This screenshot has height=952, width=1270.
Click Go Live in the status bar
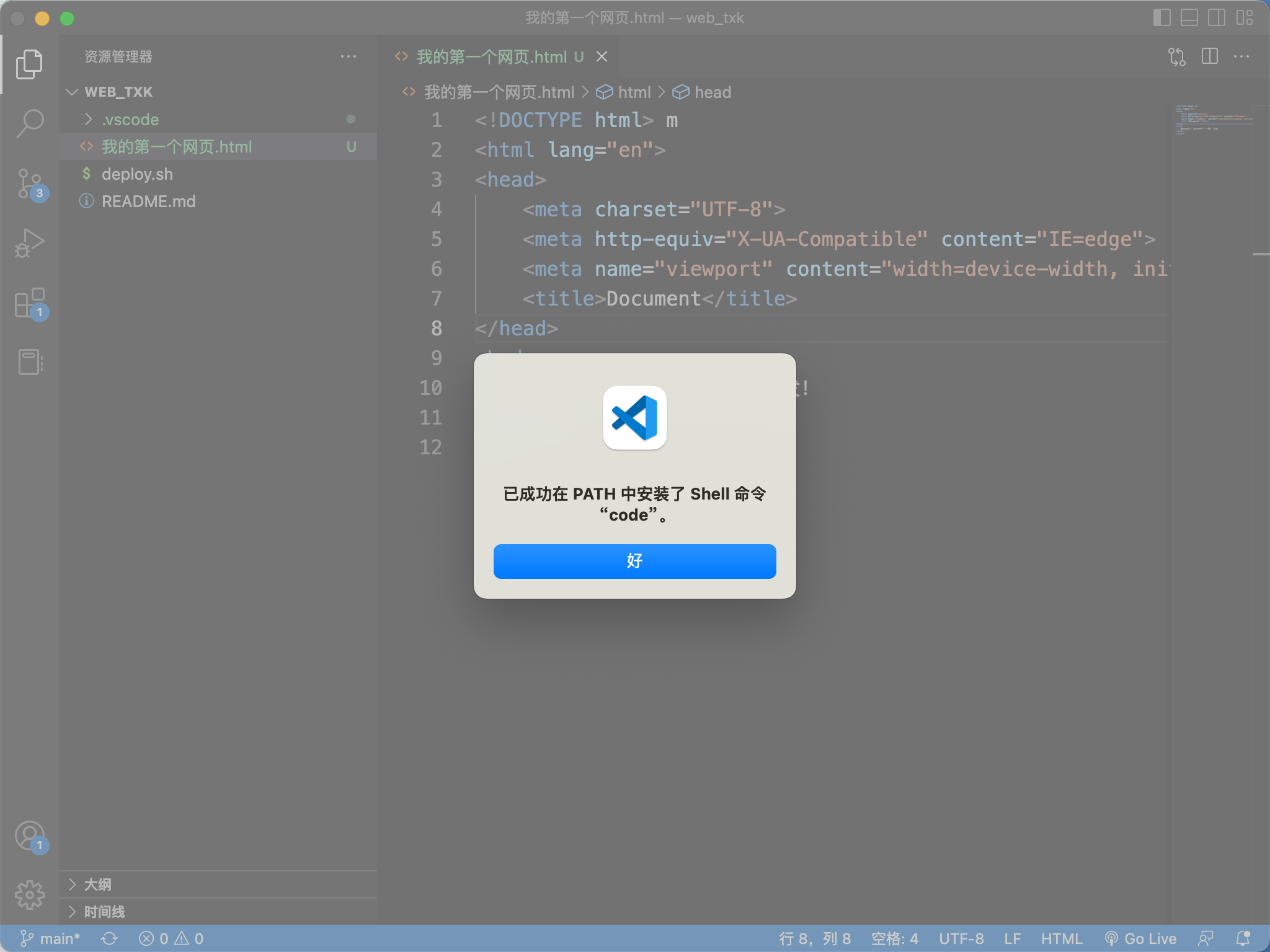coord(1140,938)
